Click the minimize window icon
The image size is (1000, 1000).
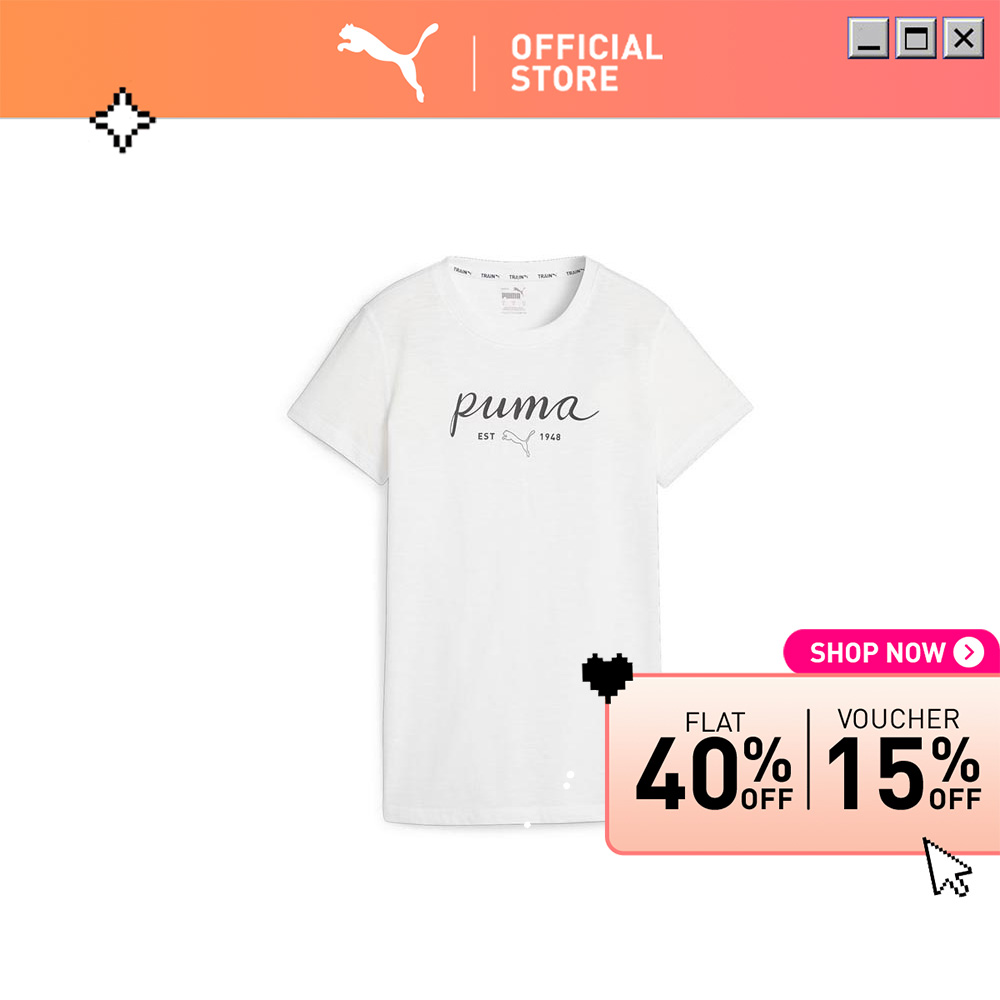[x=868, y=38]
